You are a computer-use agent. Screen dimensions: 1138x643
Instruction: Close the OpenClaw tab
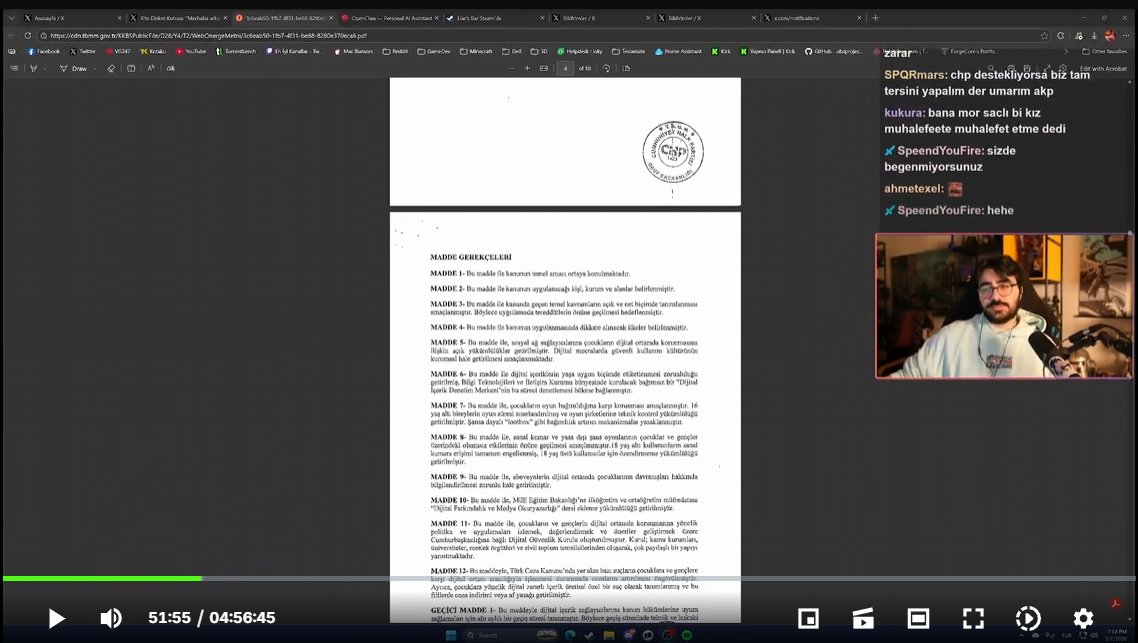[x=436, y=17]
